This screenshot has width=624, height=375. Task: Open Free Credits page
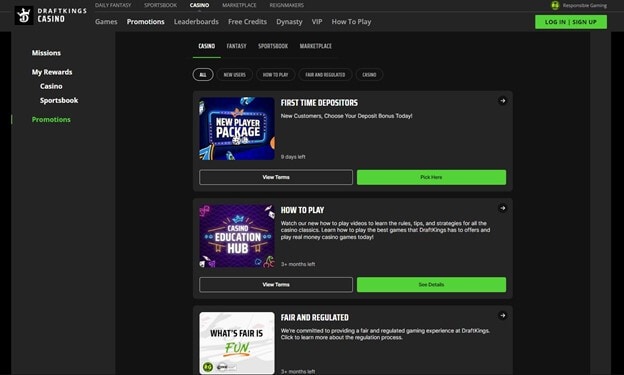(248, 21)
